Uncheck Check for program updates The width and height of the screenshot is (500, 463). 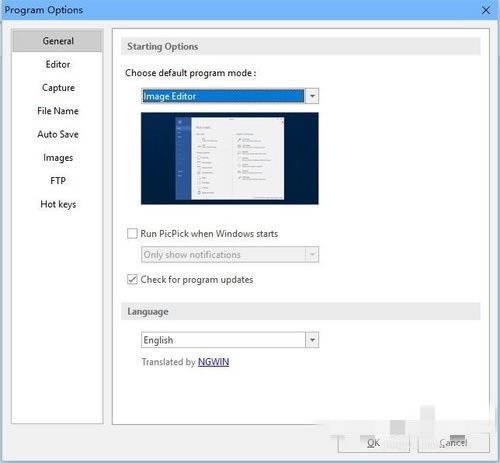point(132,279)
